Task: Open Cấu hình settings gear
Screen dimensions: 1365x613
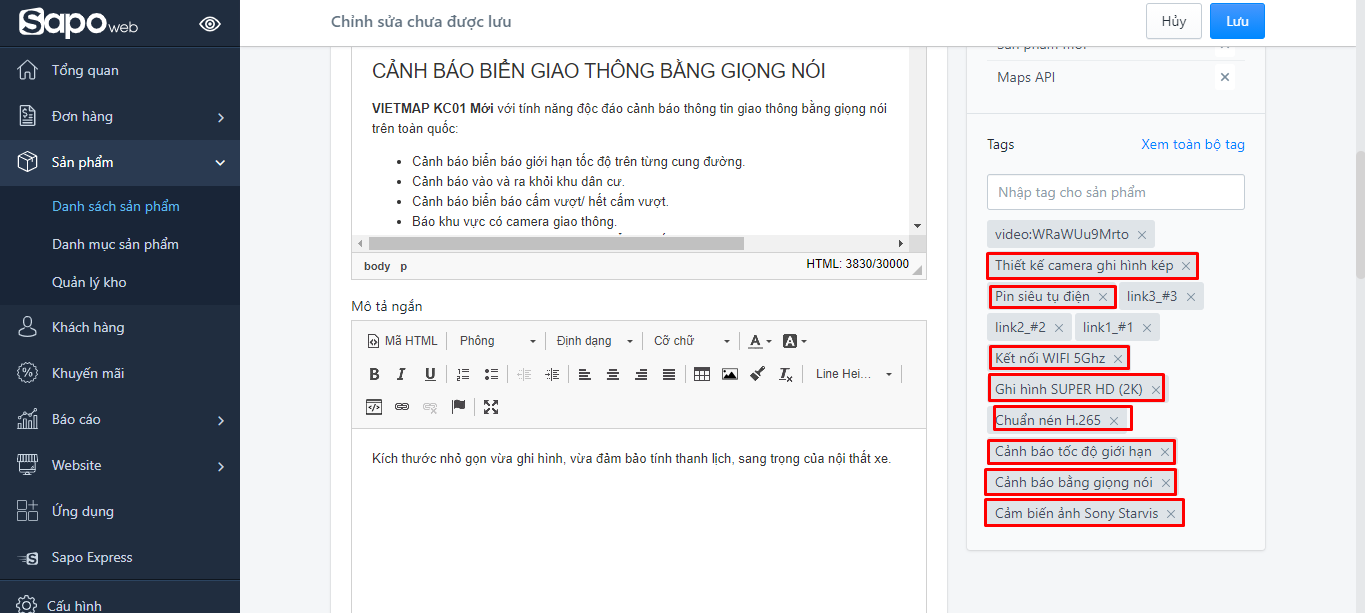Action: 27,605
